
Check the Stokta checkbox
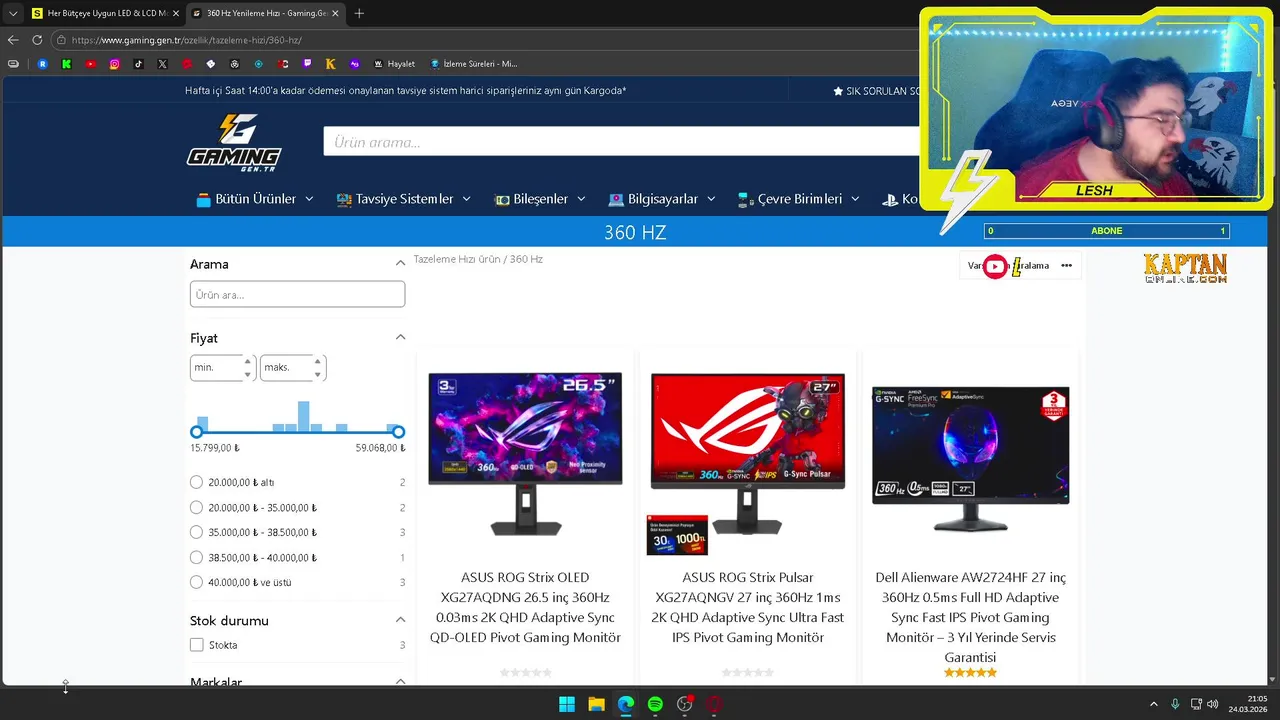pyautogui.click(x=196, y=645)
